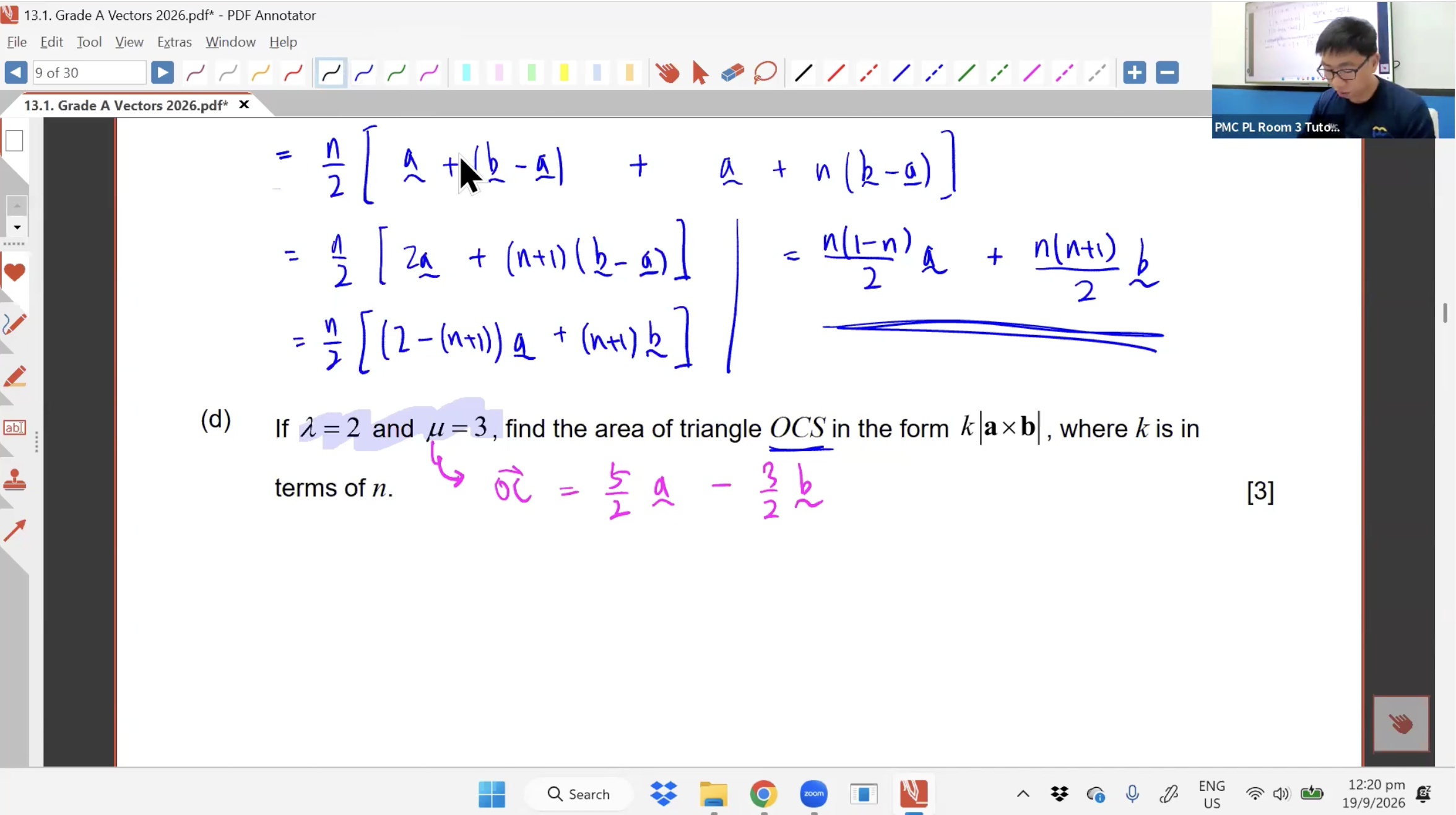
Task: Select the hand pan tool
Action: click(668, 72)
